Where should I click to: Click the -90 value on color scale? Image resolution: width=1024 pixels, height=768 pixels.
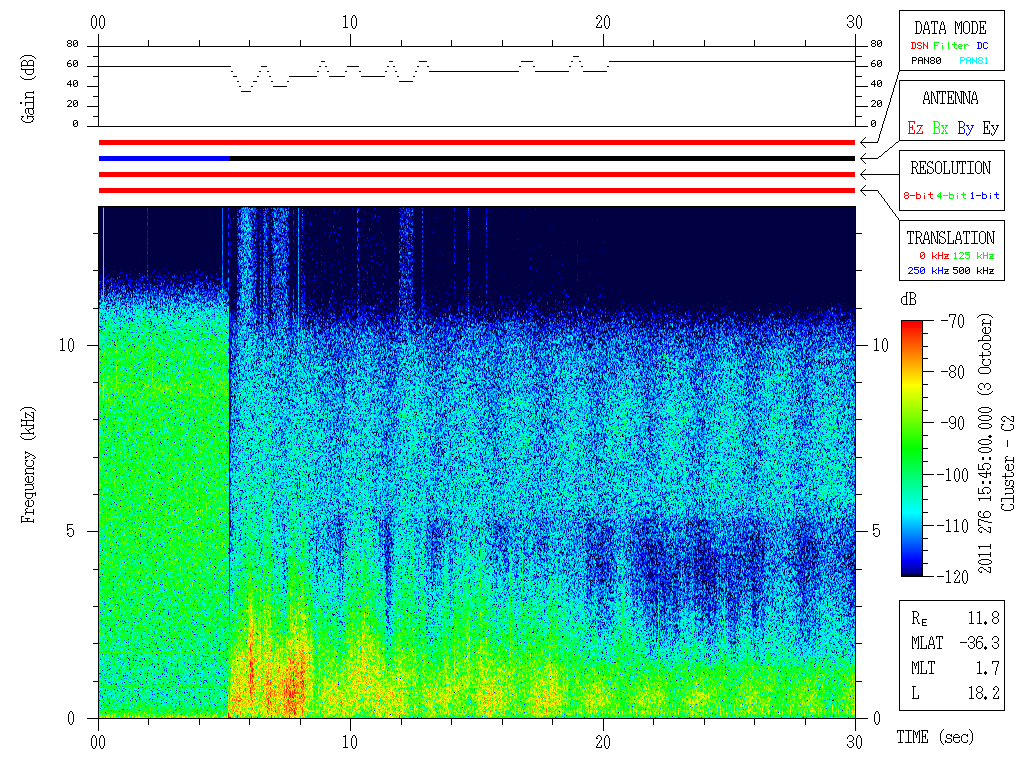click(x=953, y=423)
